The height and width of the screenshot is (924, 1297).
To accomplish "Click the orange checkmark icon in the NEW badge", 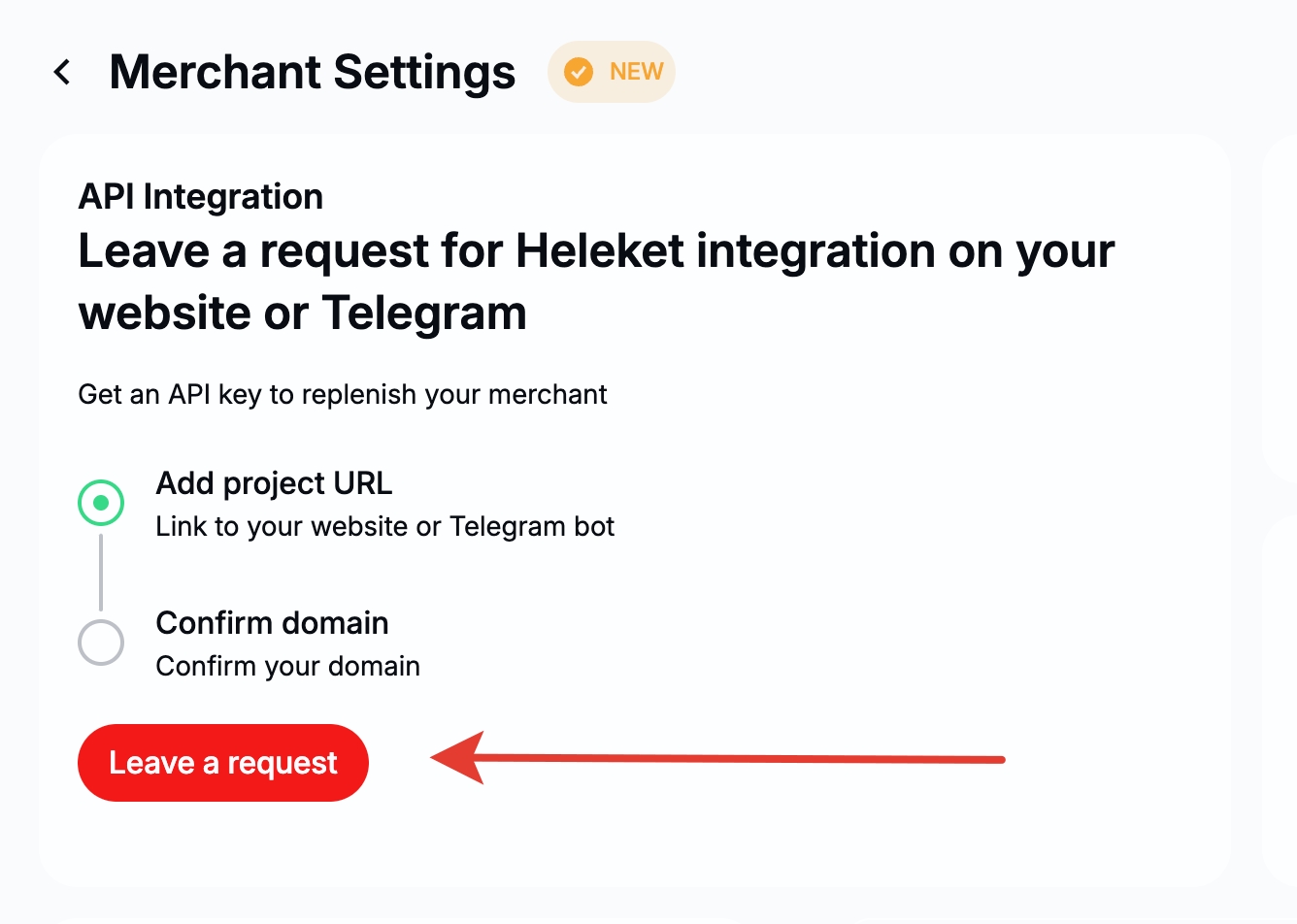I will click(x=579, y=72).
